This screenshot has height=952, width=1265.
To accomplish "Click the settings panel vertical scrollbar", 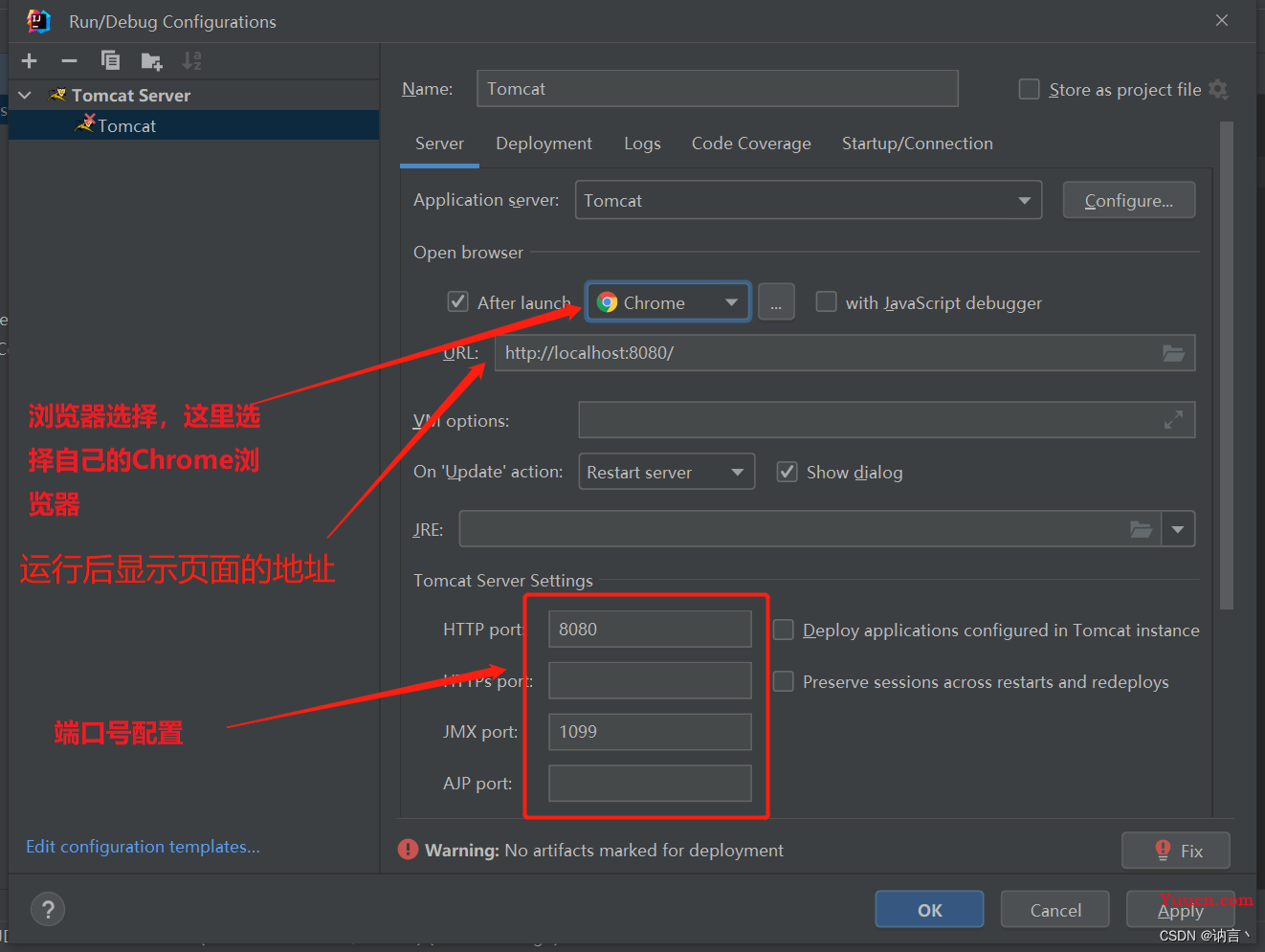I will (x=1227, y=365).
